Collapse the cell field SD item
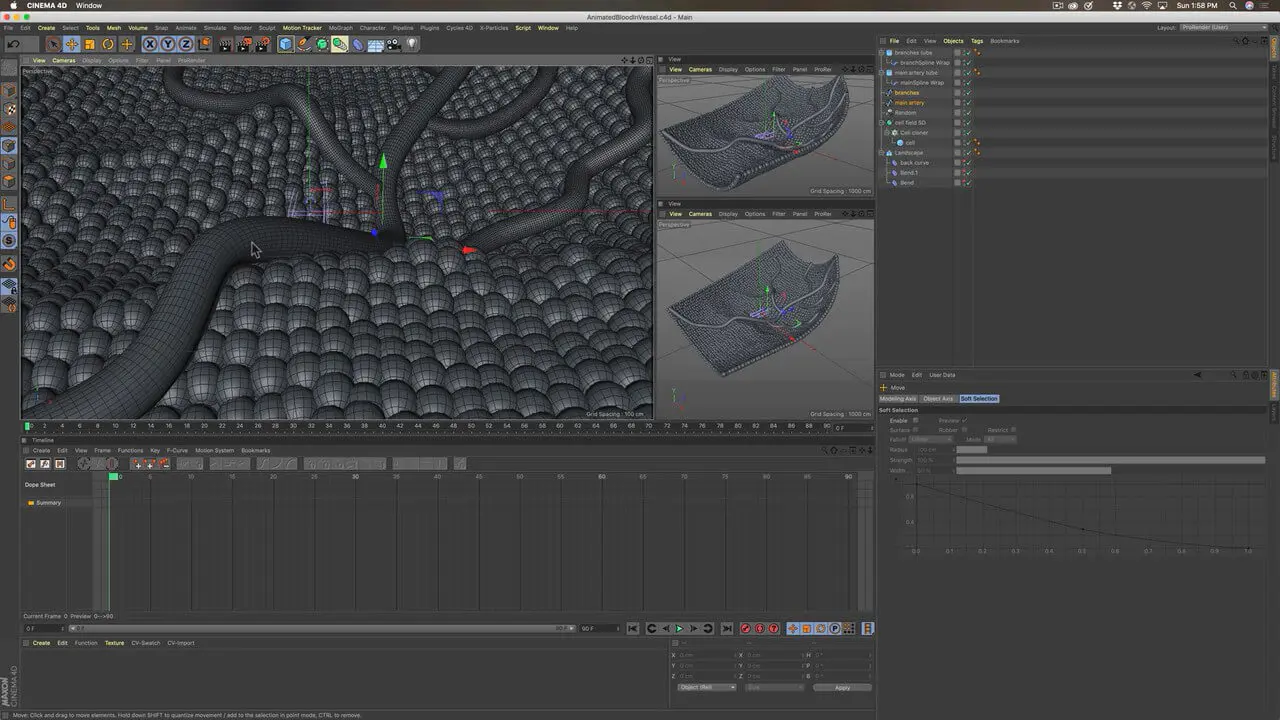Viewport: 1280px width, 720px height. point(881,123)
